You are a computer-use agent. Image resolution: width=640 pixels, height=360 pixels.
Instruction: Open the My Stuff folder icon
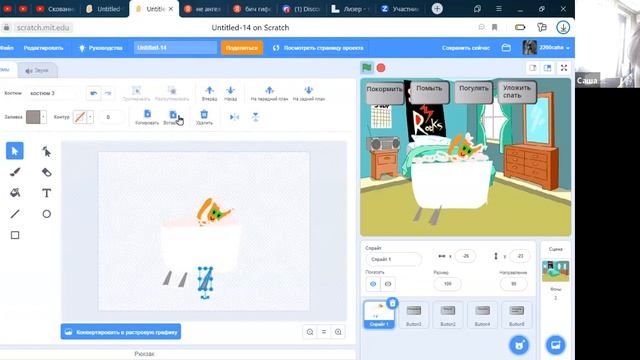click(x=506, y=48)
